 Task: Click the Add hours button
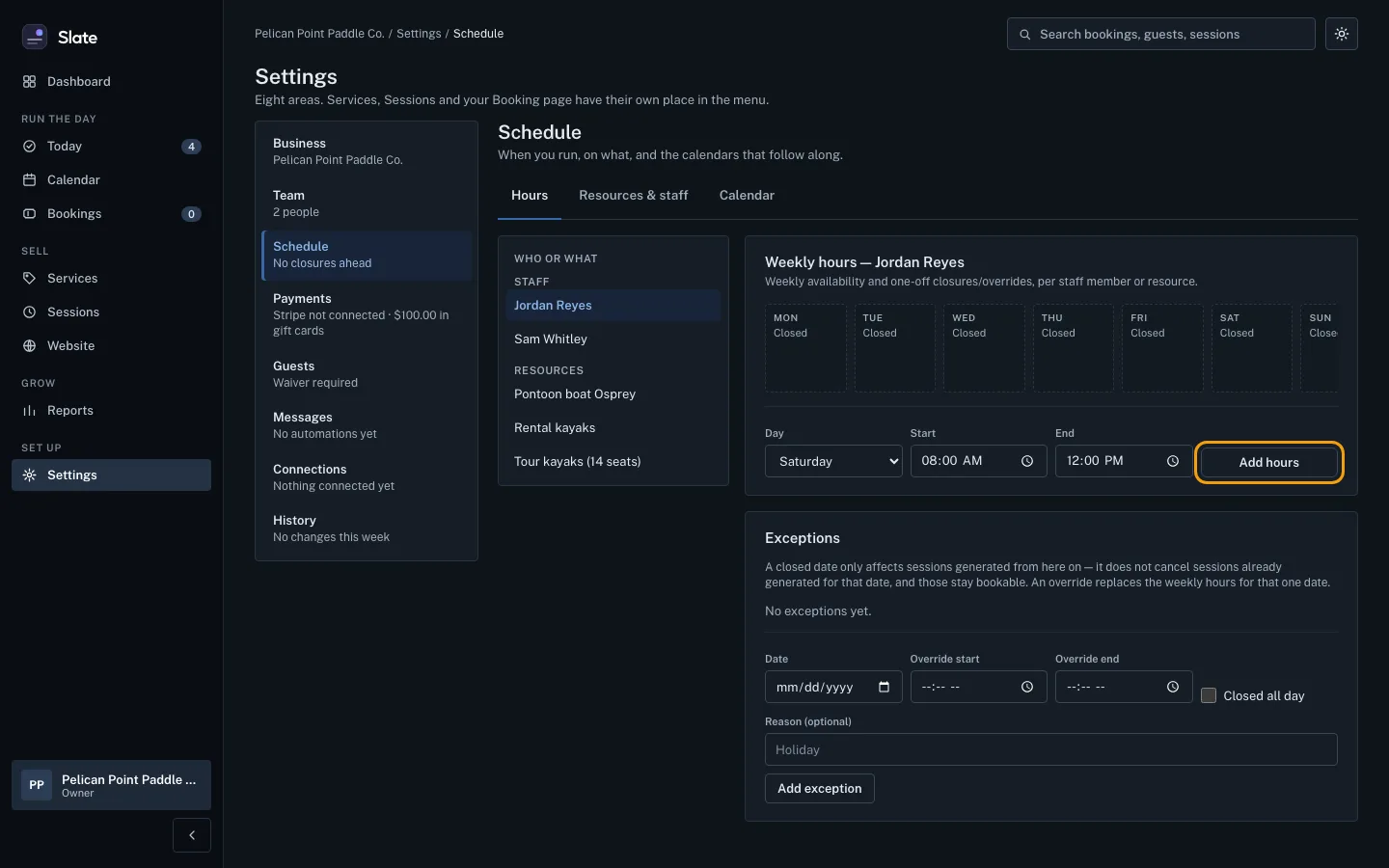pos(1269,462)
